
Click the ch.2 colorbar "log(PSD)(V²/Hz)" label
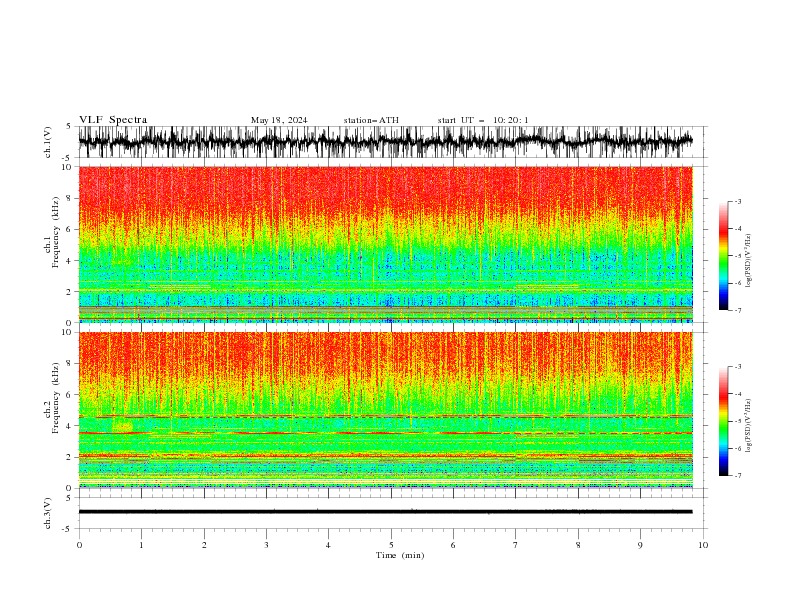(x=748, y=426)
